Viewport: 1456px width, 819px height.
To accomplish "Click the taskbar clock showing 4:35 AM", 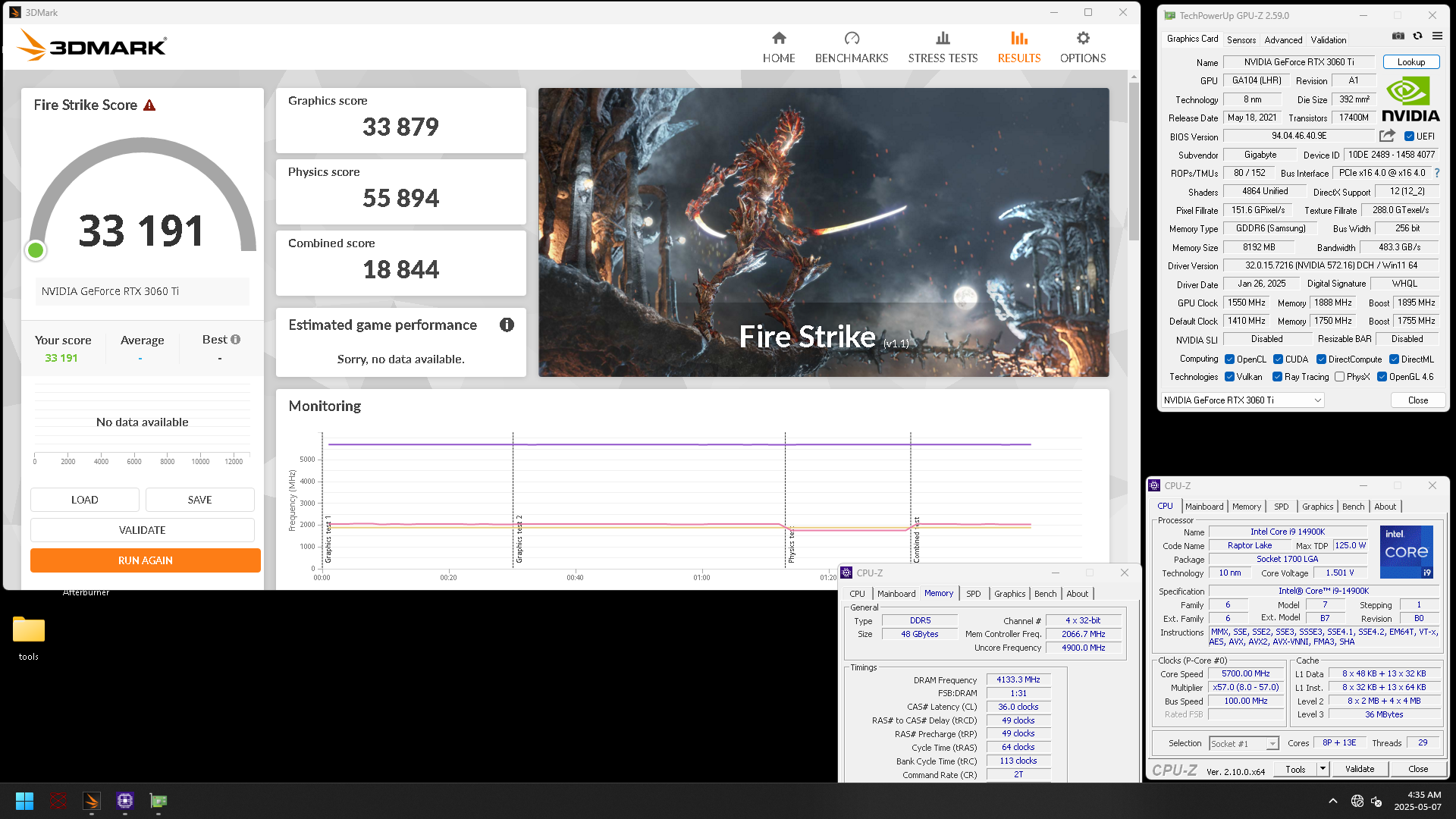I will (1417, 801).
